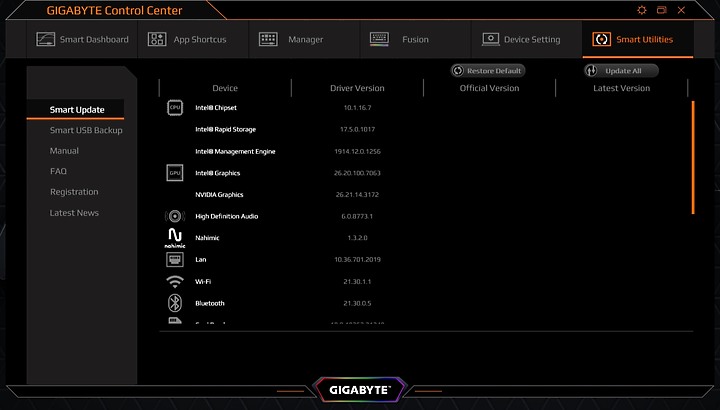Click the GPU icon beside Intel Graphics
The width and height of the screenshot is (720, 410).
(x=175, y=173)
